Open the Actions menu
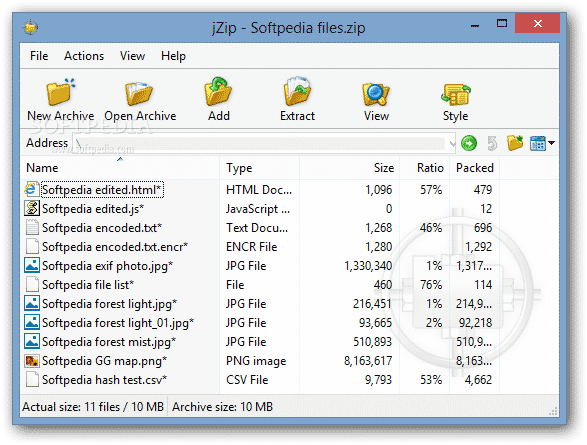This screenshot has width=587, height=445. pyautogui.click(x=84, y=56)
